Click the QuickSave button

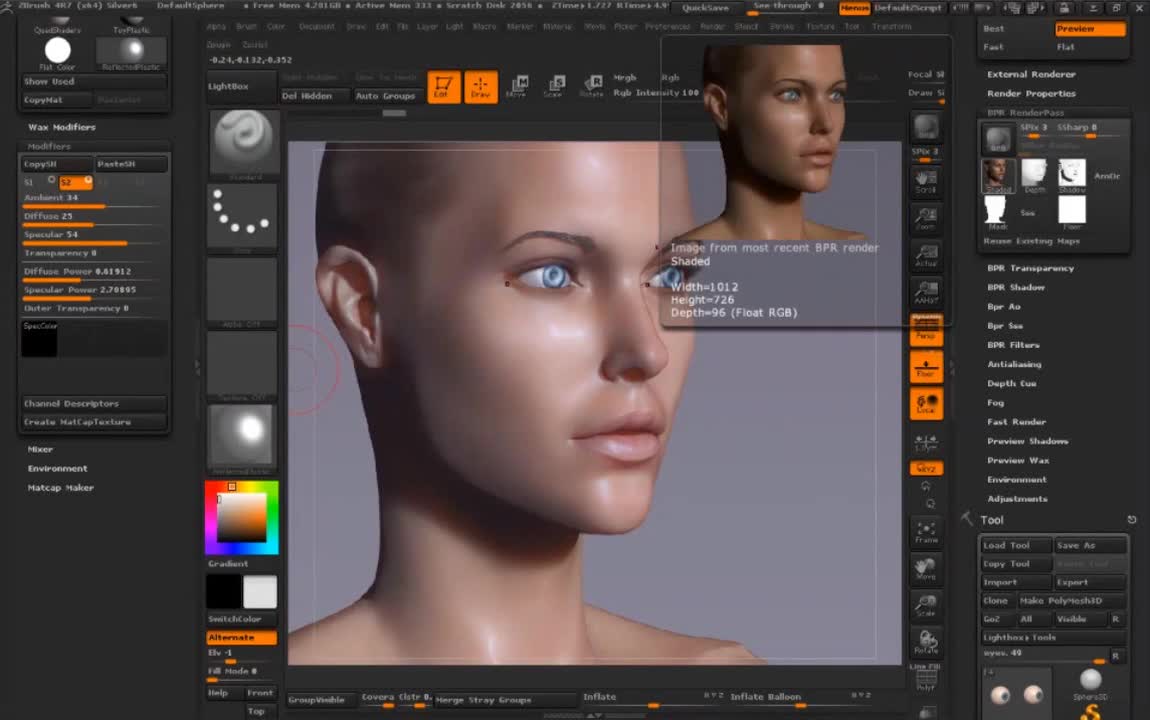point(706,8)
